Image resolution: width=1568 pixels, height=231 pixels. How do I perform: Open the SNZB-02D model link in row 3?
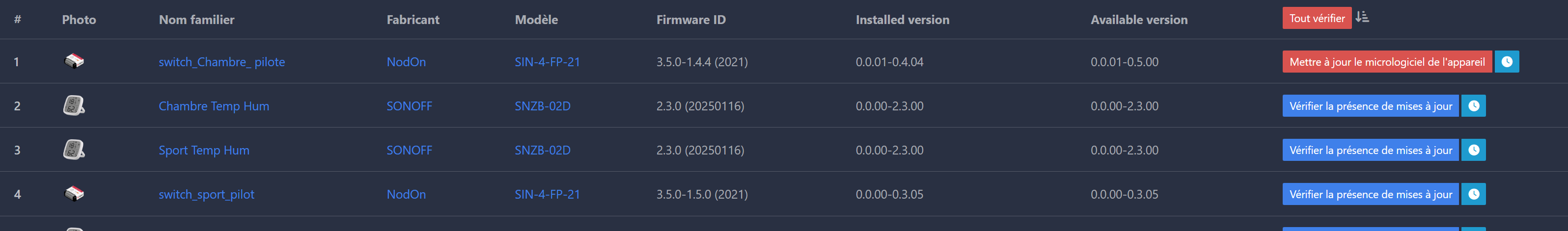[x=542, y=150]
